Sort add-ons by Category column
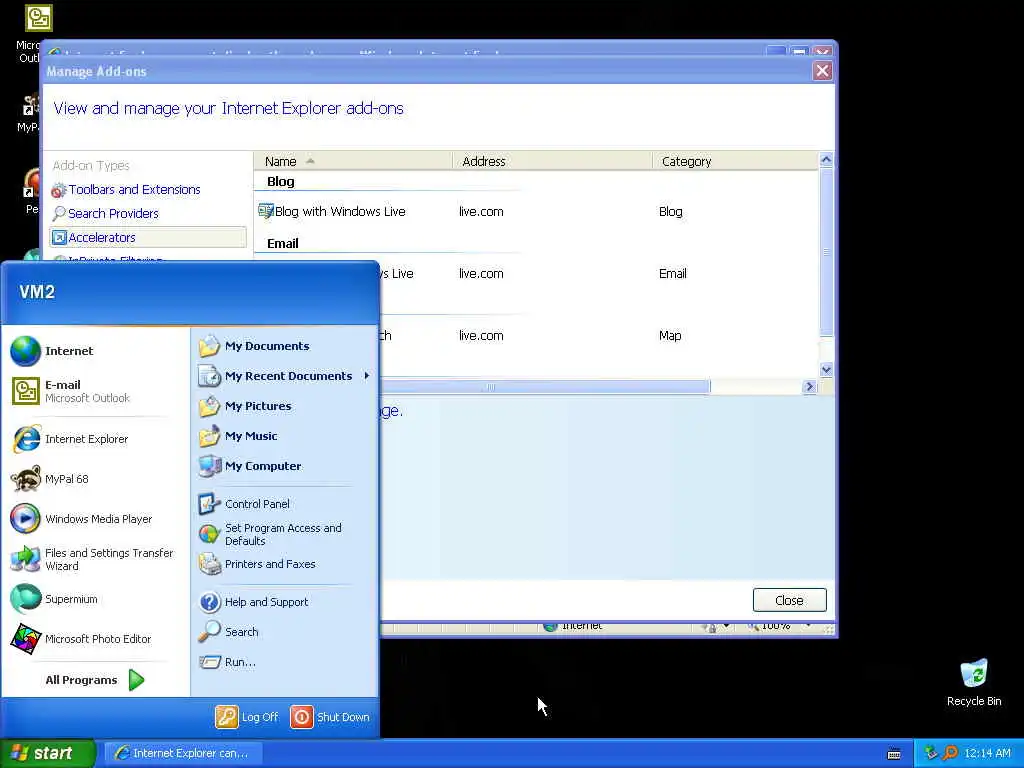Image resolution: width=1024 pixels, height=768 pixels. tap(735, 161)
